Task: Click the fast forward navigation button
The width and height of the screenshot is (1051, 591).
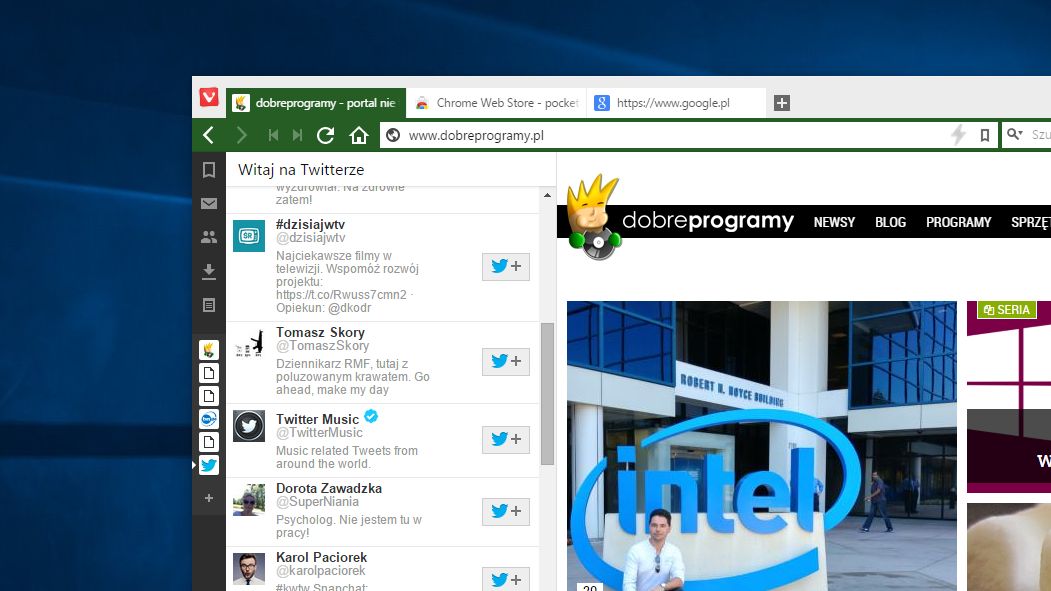Action: tap(298, 135)
